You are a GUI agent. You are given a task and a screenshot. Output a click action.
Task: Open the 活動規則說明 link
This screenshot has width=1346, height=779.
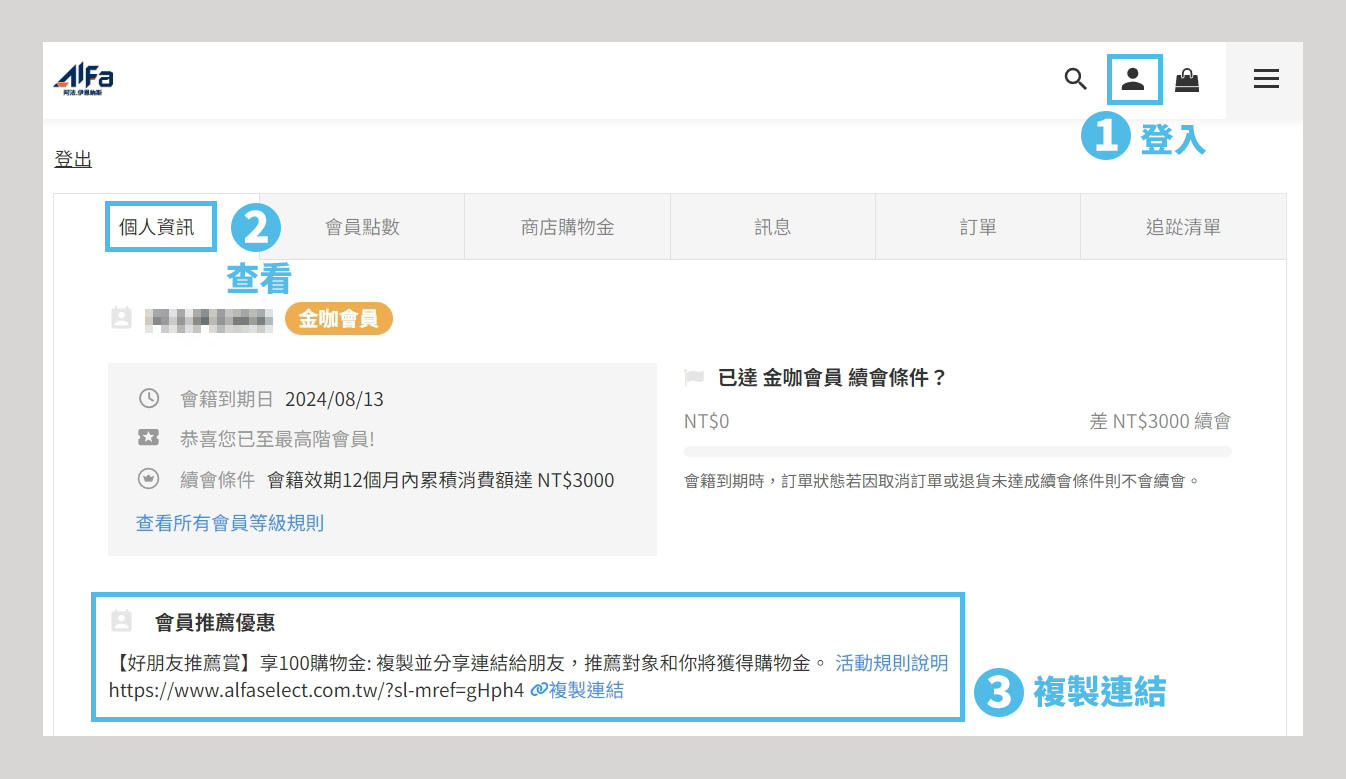[891, 663]
